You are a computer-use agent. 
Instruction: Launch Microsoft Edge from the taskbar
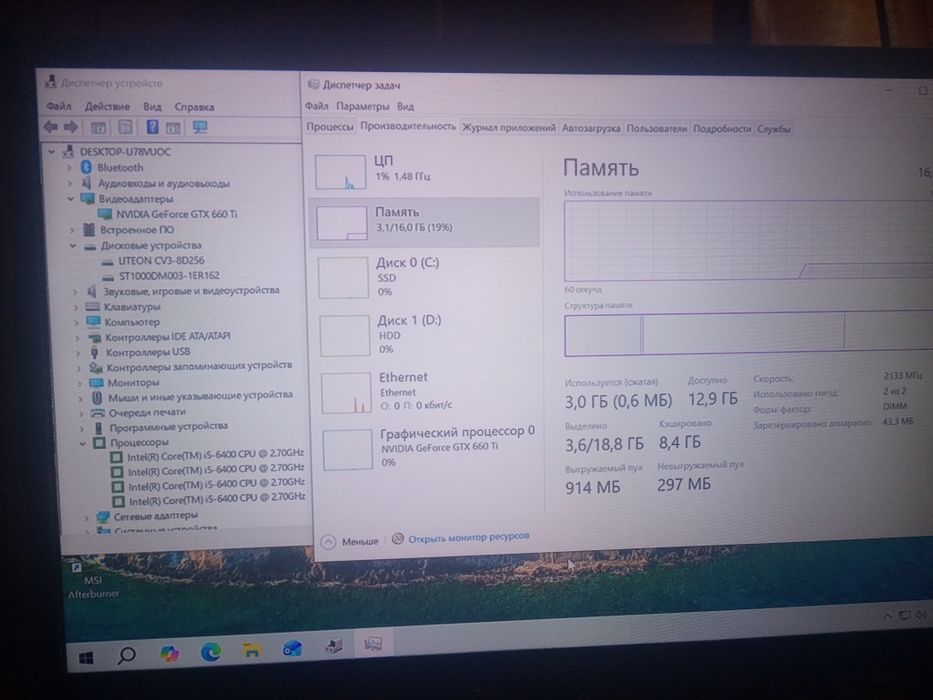(211, 652)
